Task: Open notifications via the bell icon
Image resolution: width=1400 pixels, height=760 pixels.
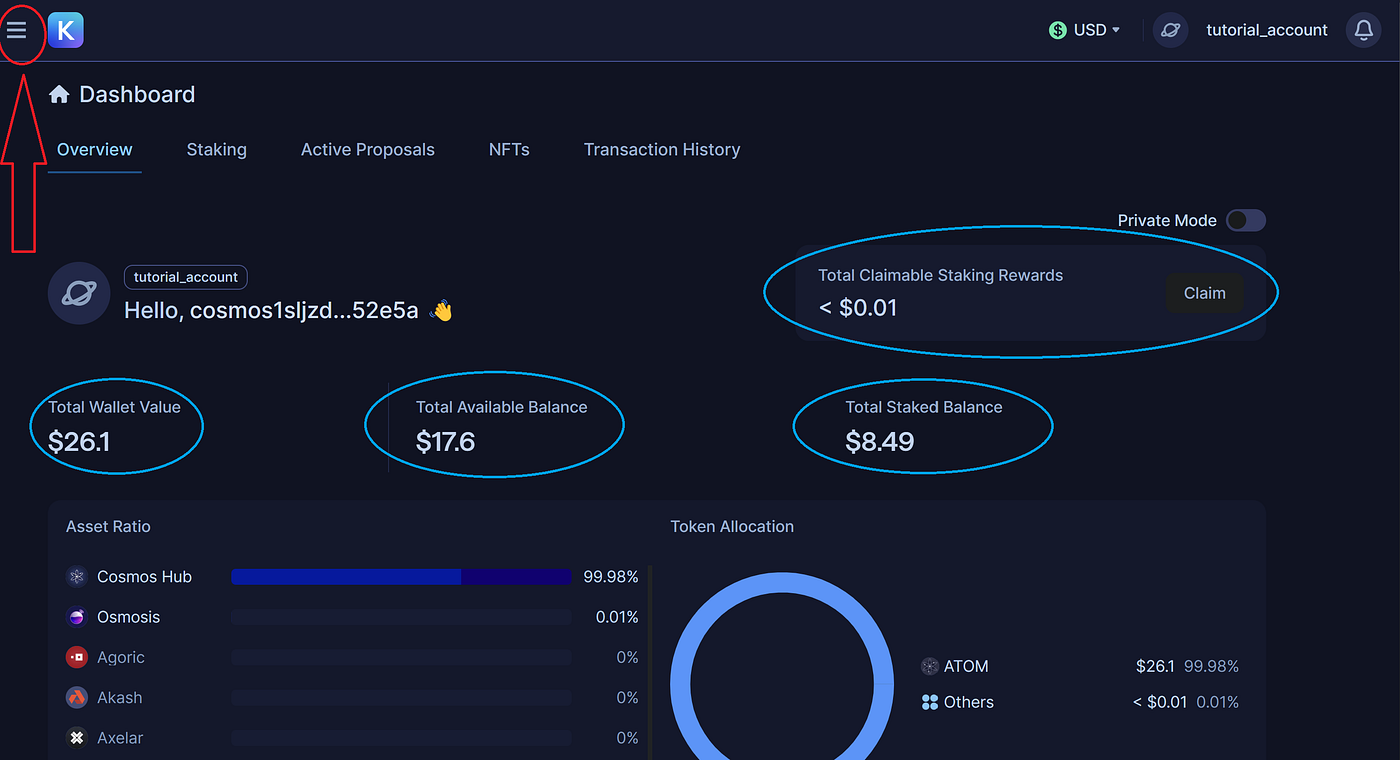Action: (x=1363, y=30)
